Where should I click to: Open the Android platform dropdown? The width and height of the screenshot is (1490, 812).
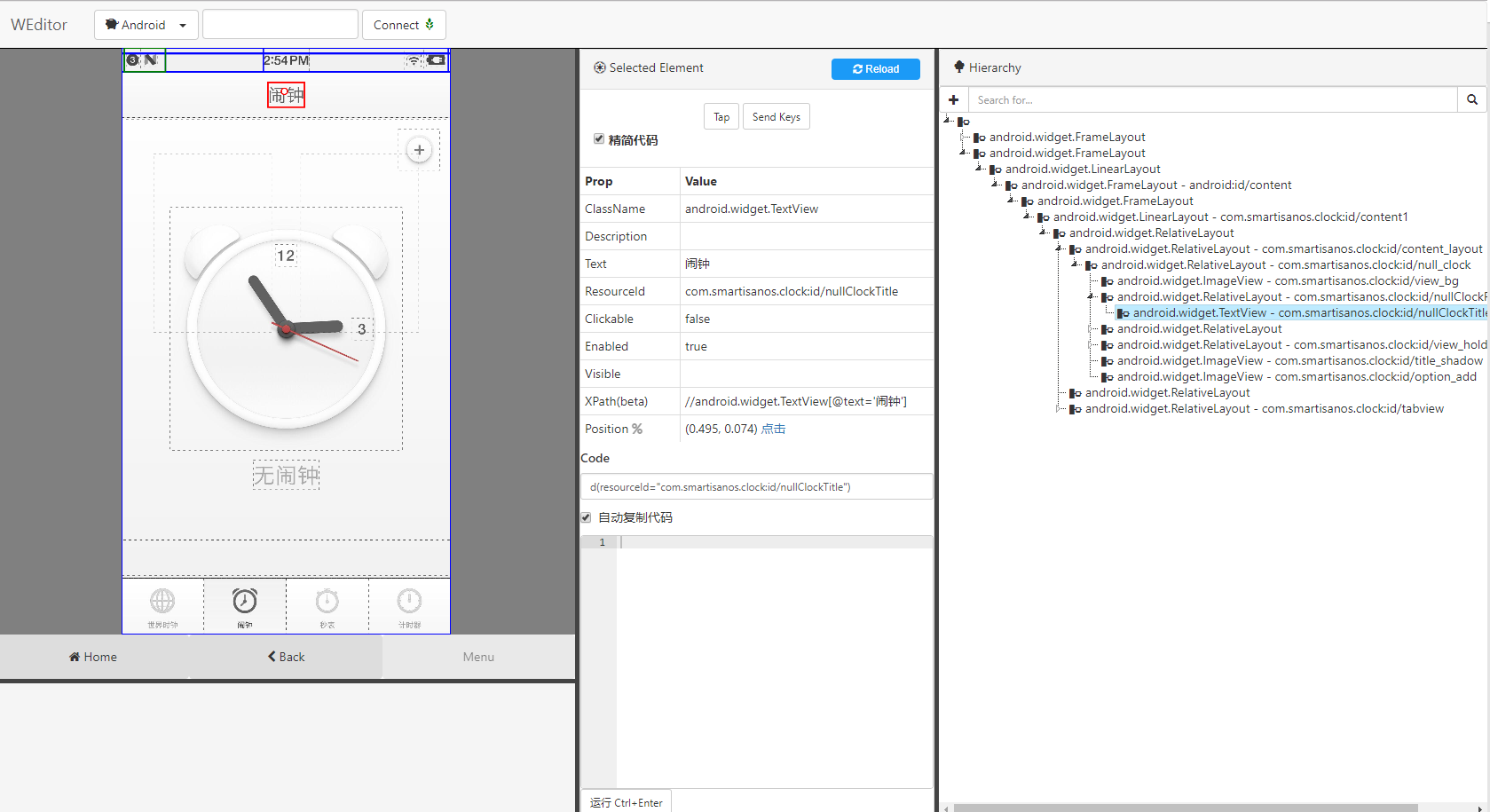point(146,25)
